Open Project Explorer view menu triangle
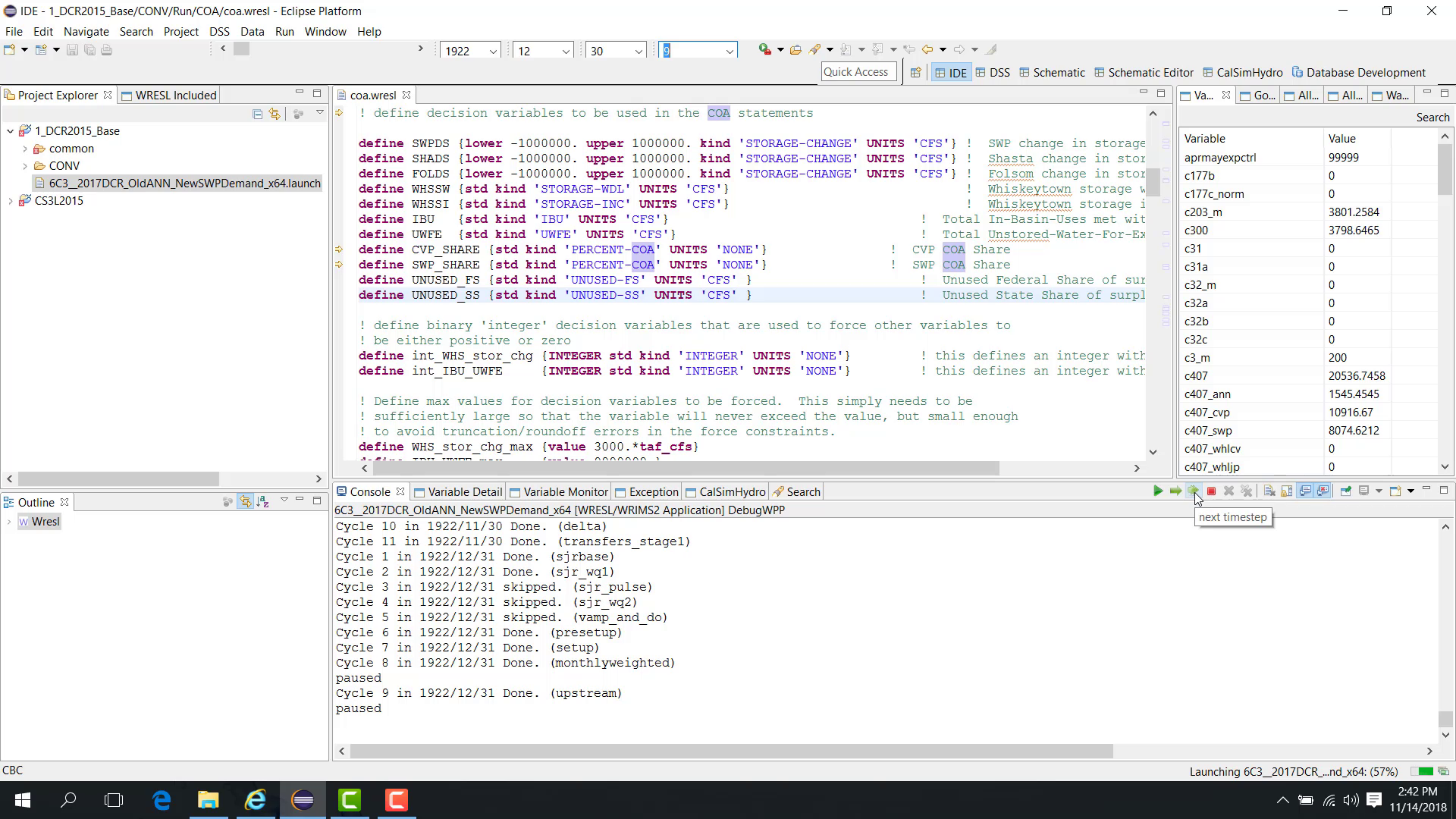Image resolution: width=1456 pixels, height=819 pixels. [x=320, y=113]
